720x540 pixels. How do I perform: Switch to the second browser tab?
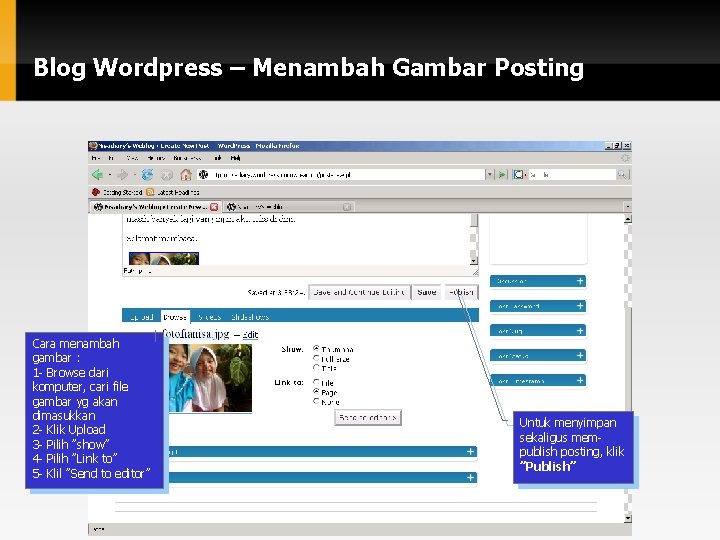point(285,207)
